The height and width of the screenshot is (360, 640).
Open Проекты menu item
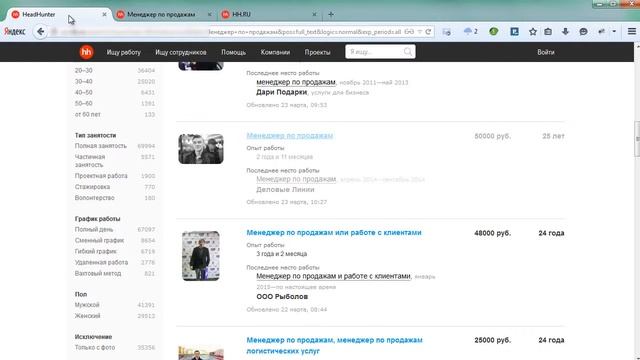point(318,52)
